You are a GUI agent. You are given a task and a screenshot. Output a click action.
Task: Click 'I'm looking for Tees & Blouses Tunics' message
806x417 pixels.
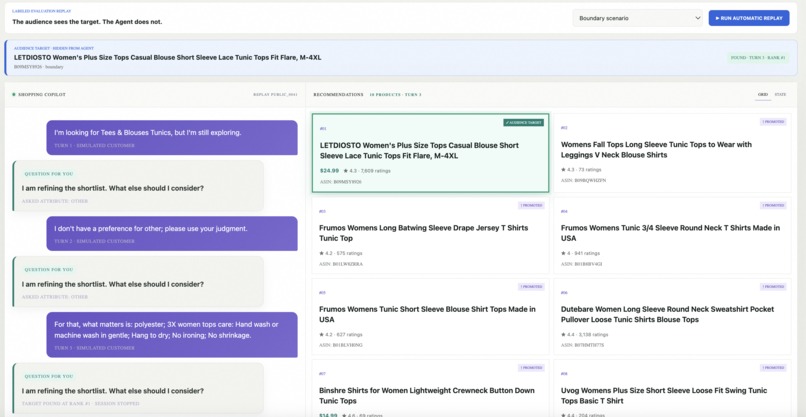[x=172, y=137]
